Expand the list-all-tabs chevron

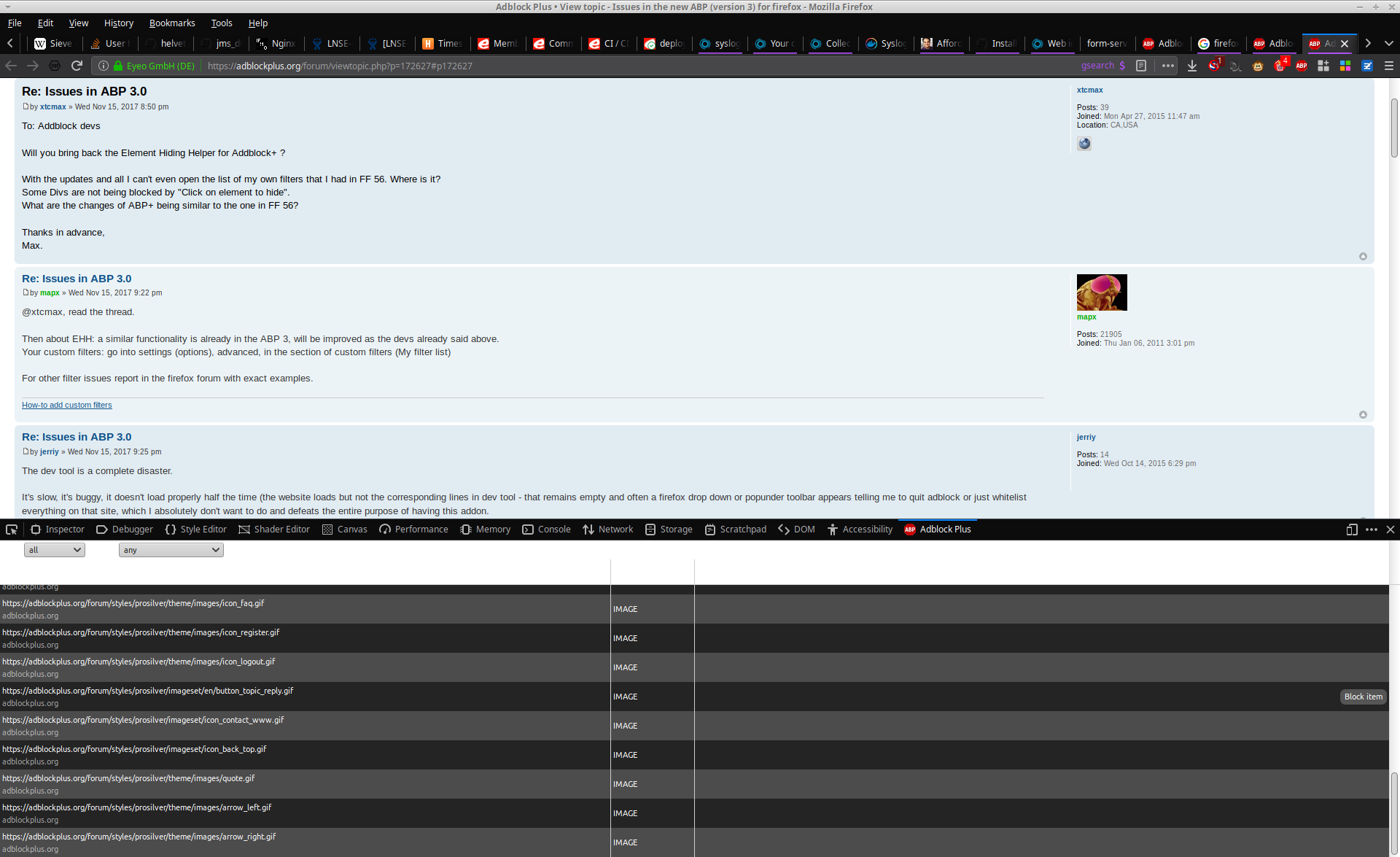(x=1388, y=43)
